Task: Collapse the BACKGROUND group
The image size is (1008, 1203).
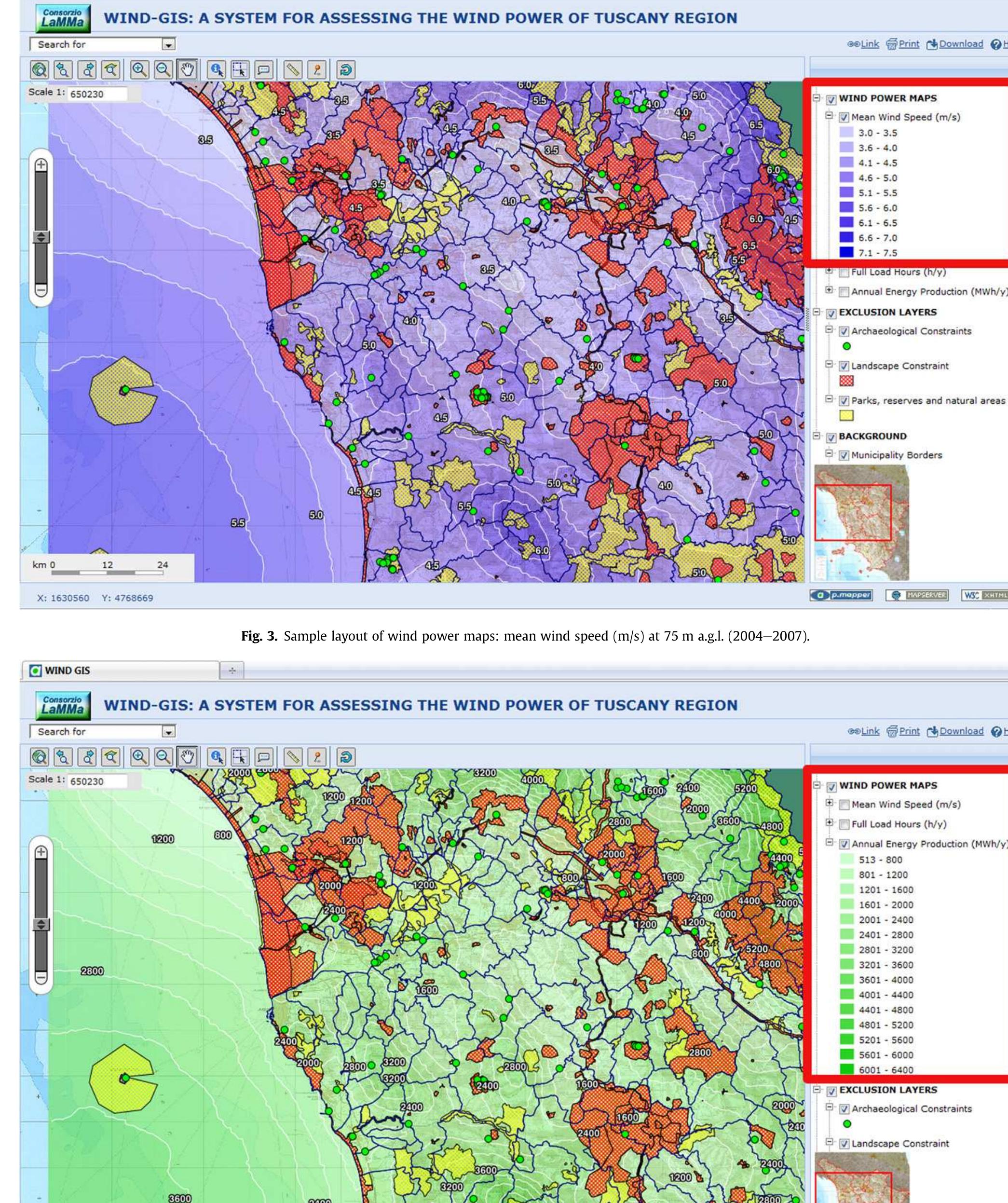Action: point(817,436)
